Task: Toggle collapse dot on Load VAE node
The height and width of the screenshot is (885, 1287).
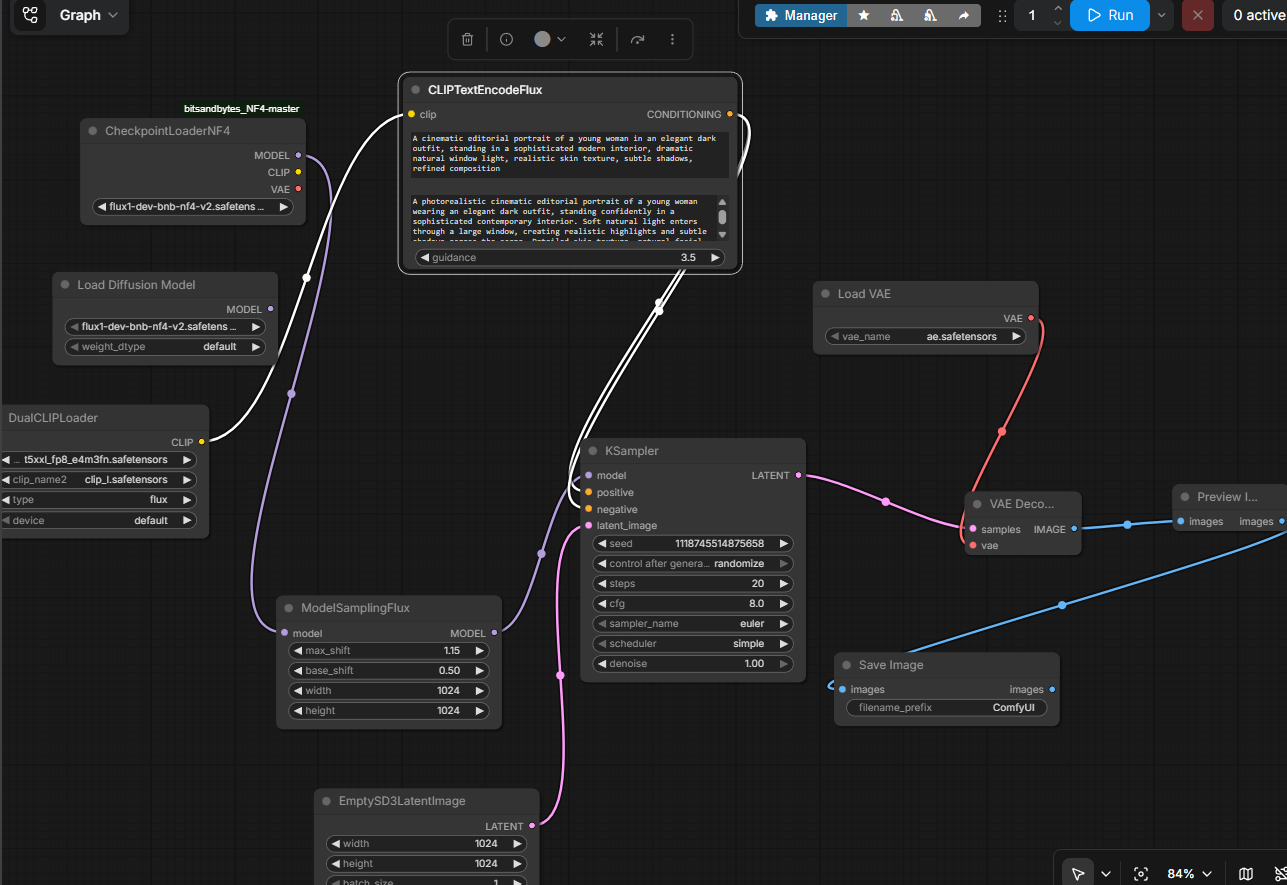Action: coord(826,294)
